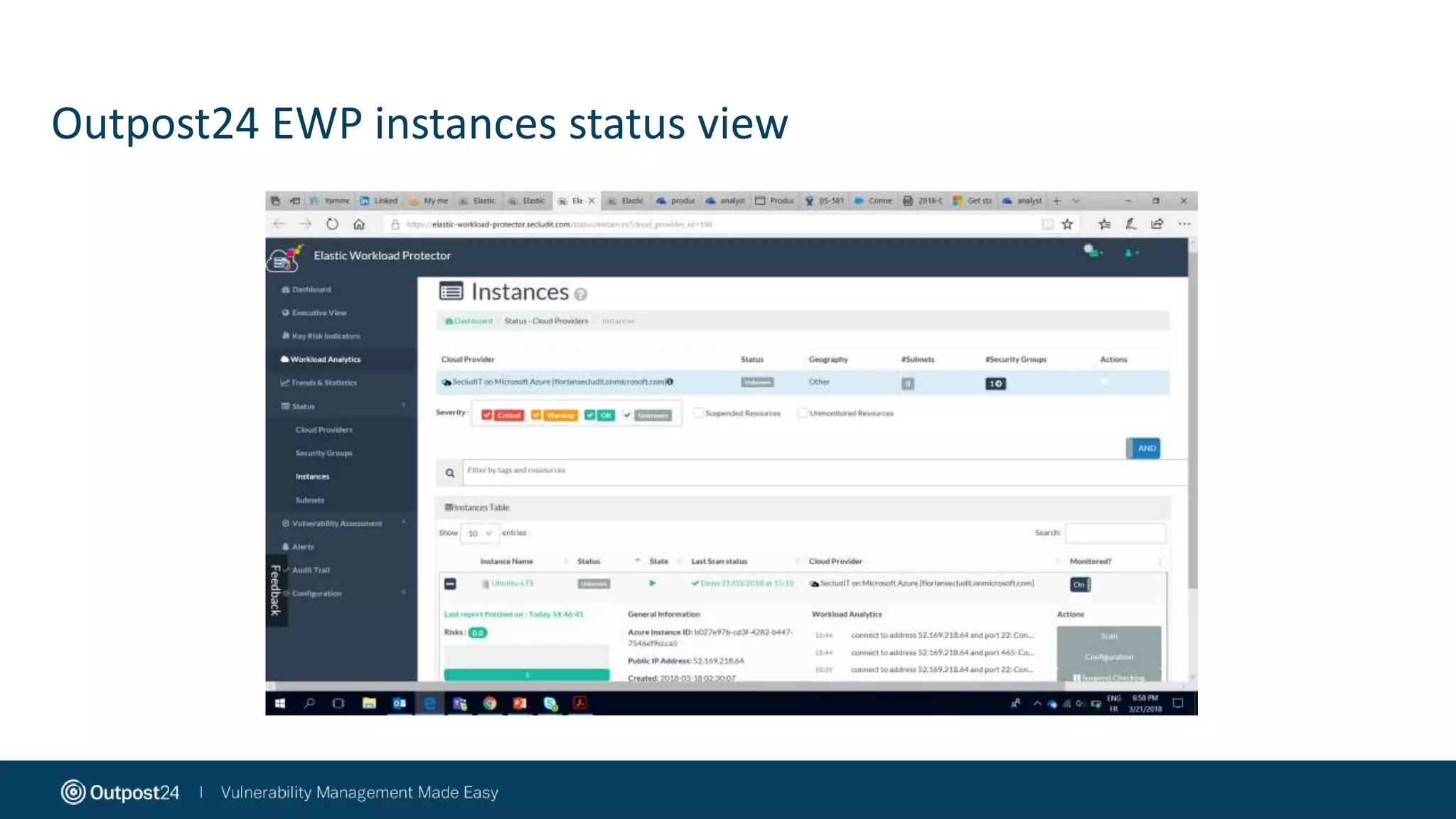Open a new browser tab

point(1056,201)
